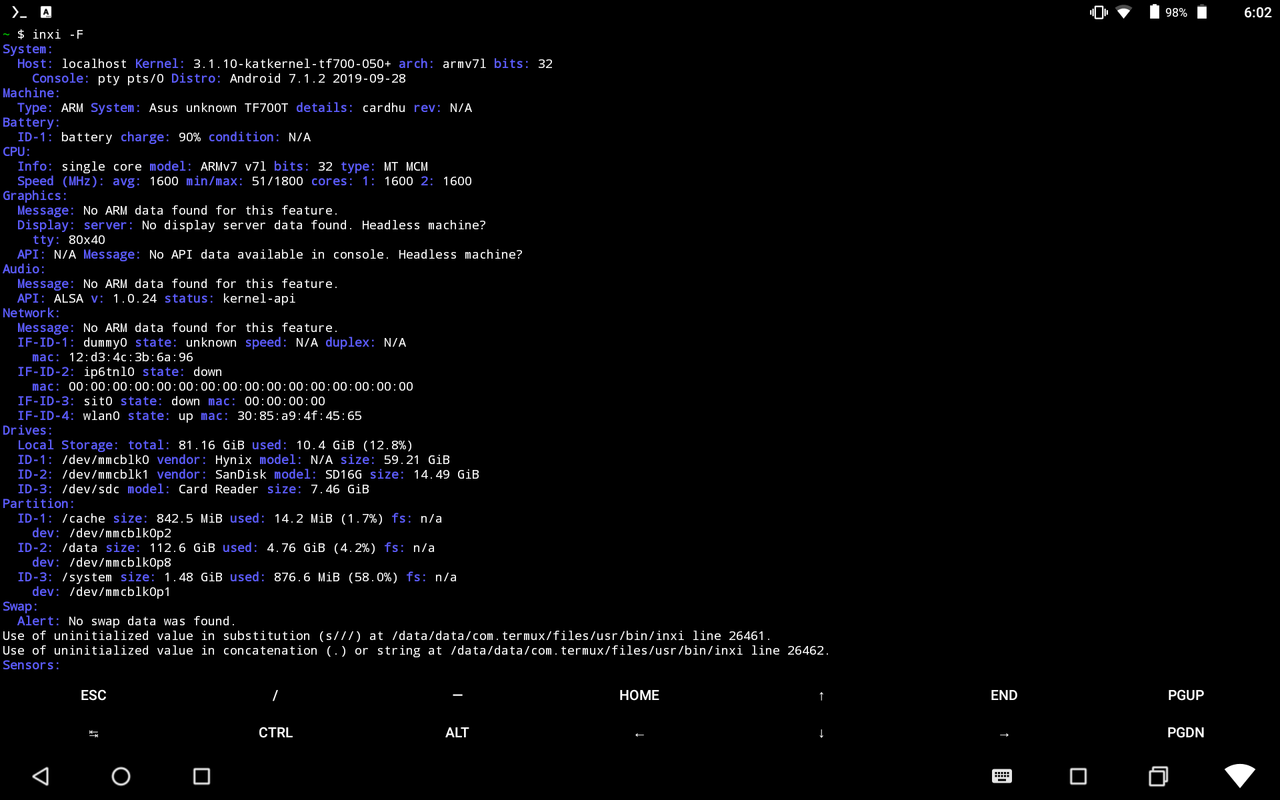Tap the PGDN extra key
1280x800 pixels.
click(x=1186, y=733)
